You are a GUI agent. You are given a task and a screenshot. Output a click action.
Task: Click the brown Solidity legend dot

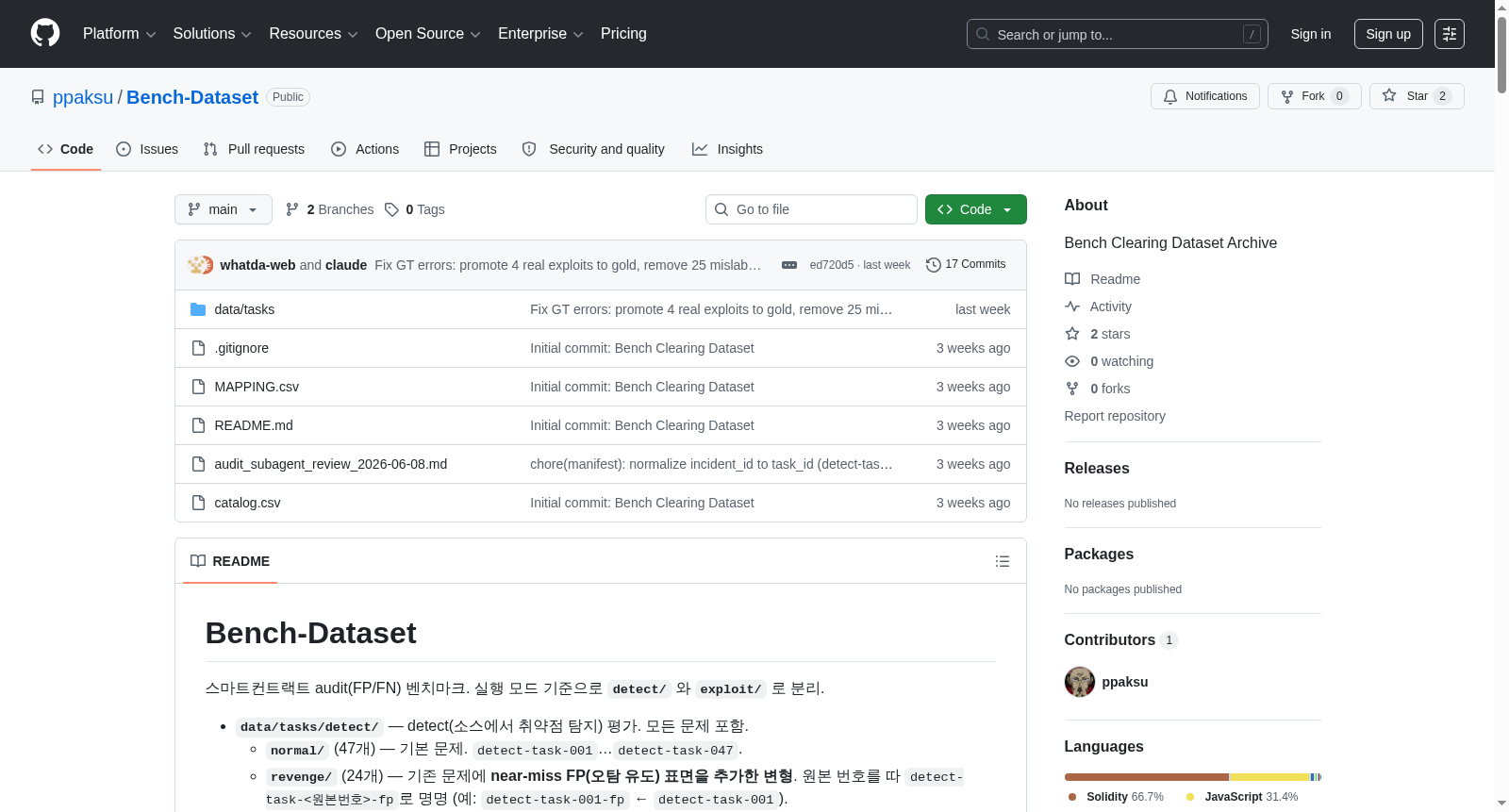[1072, 797]
